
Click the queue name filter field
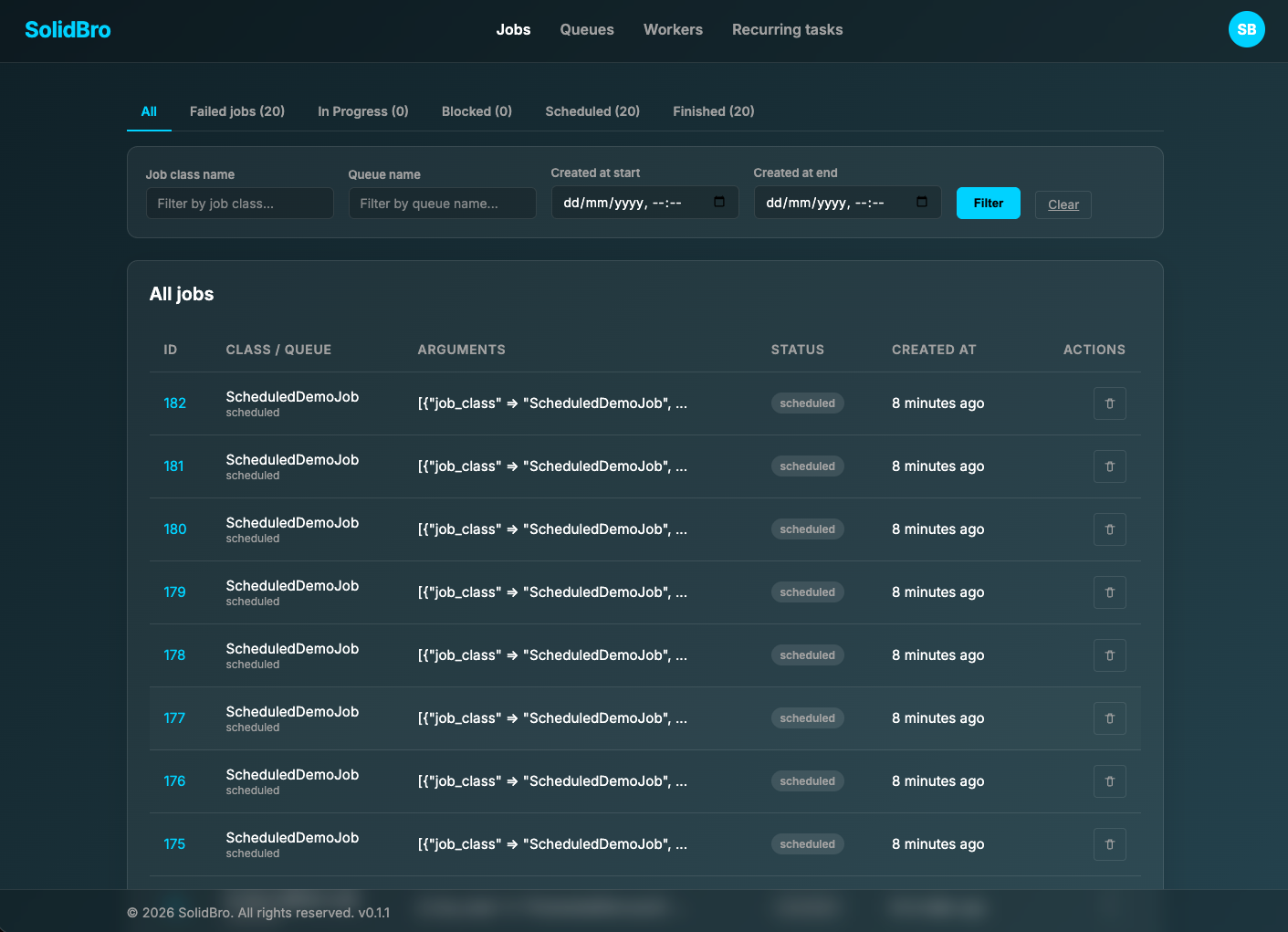442,203
